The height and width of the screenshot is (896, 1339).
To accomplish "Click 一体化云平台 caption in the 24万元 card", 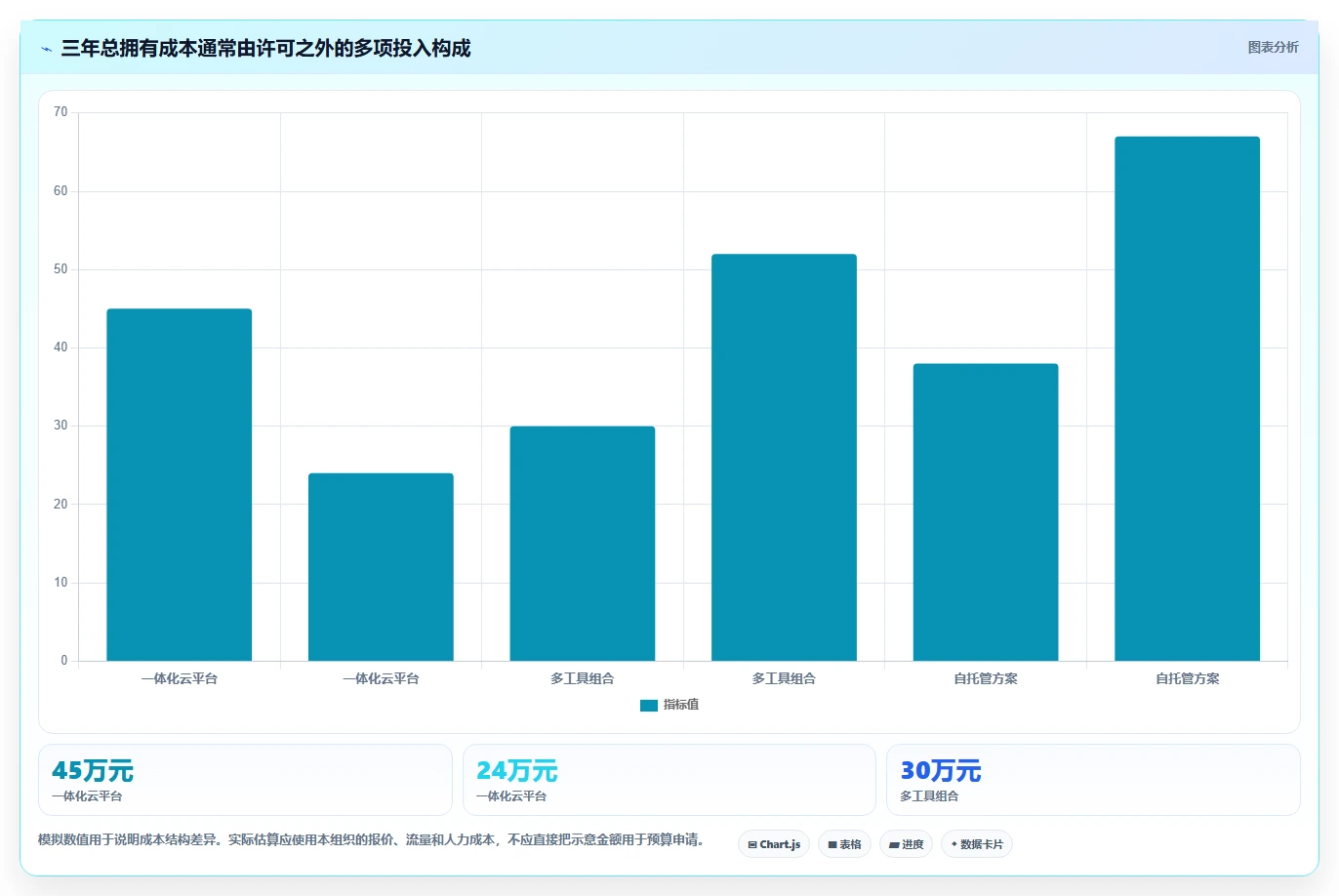I will point(511,796).
